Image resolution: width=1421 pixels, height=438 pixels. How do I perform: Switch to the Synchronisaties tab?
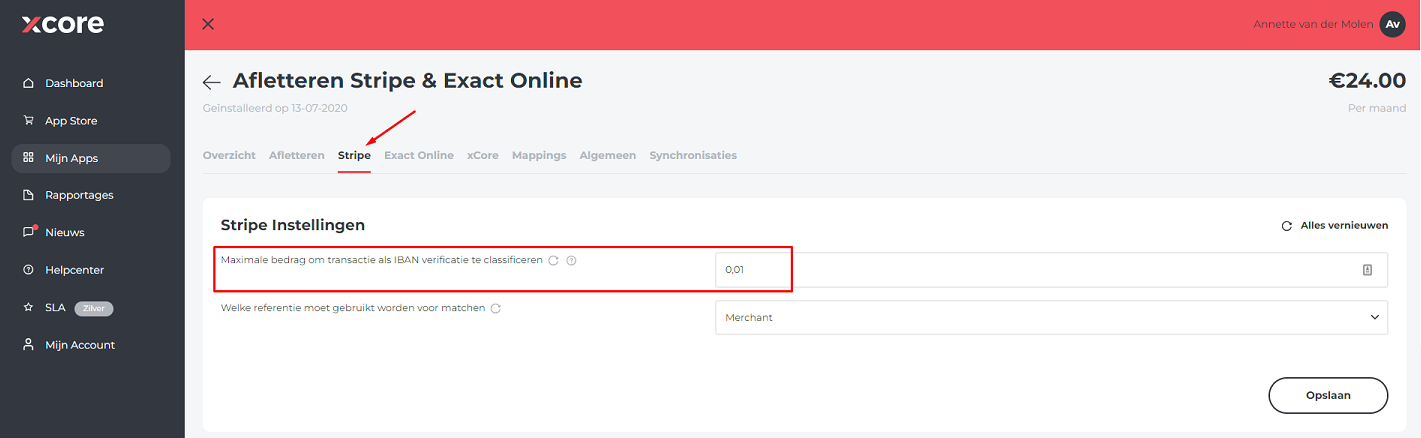pos(693,155)
